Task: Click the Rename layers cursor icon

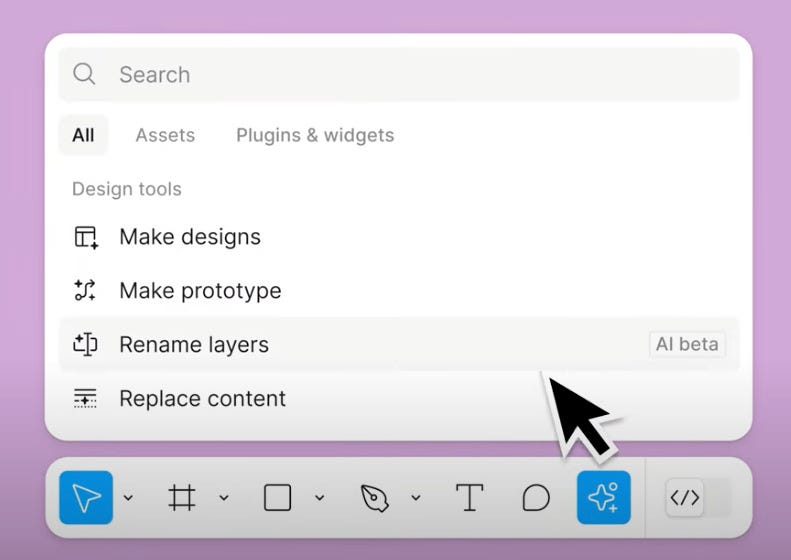Action: (x=85, y=345)
